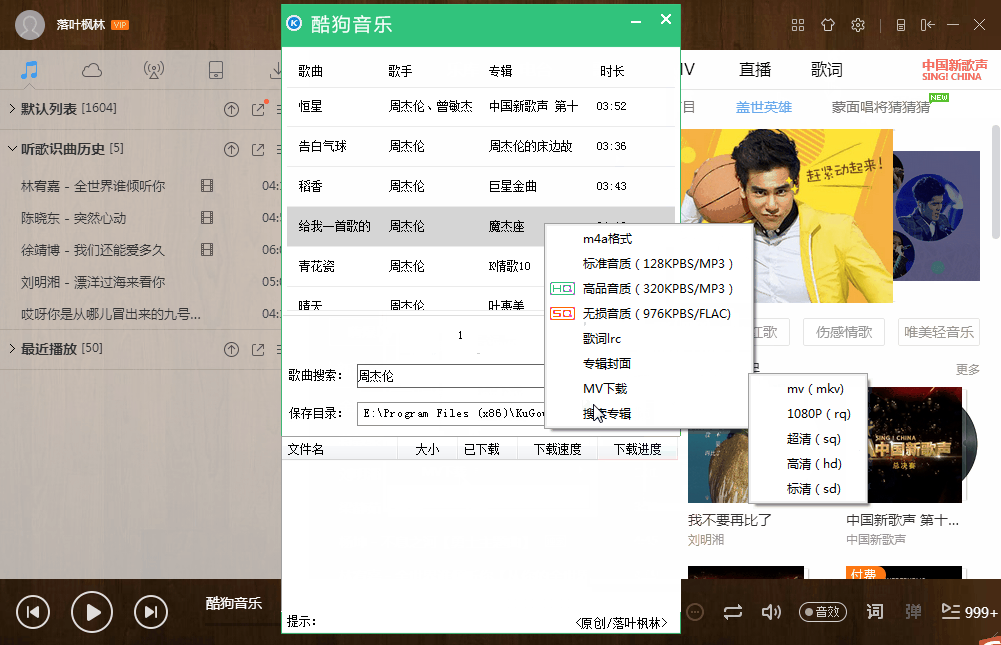
Task: Click the blue K logo in downloader title
Action: coord(294,23)
